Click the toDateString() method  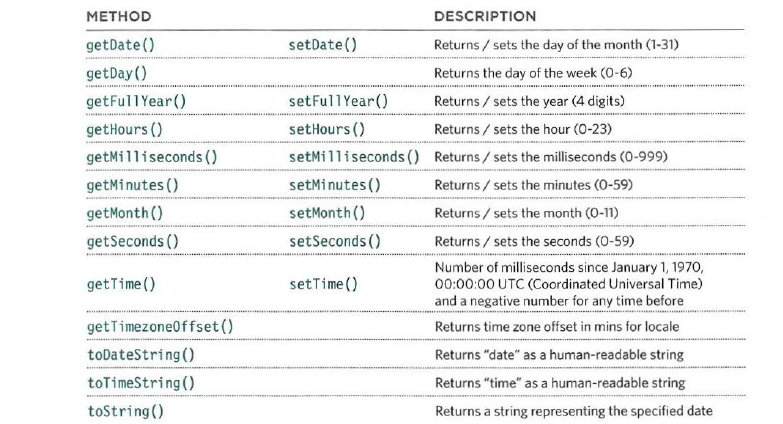click(141, 355)
